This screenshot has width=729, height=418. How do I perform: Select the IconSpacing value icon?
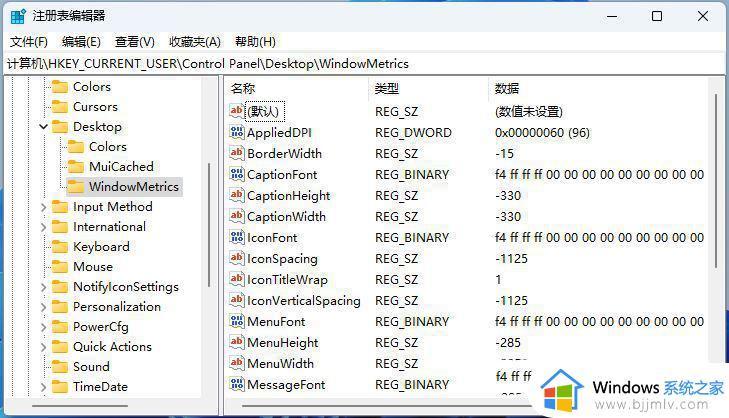click(237, 258)
